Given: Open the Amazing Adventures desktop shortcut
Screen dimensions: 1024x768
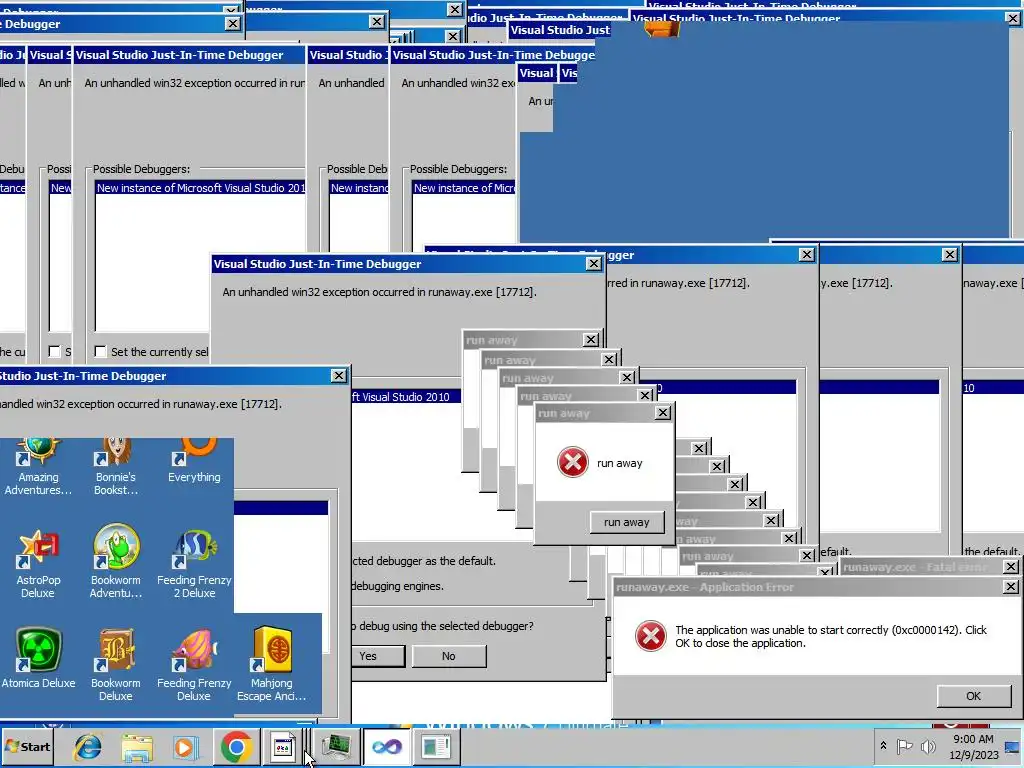Looking at the screenshot, I should (38, 468).
